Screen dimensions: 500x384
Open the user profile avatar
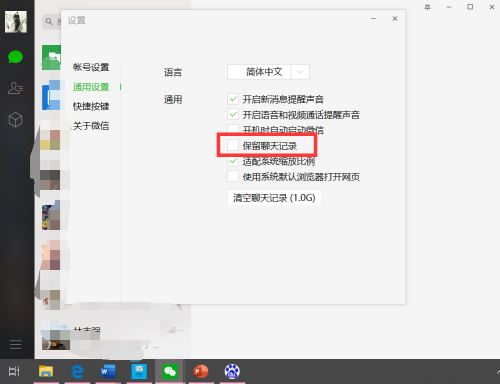tap(16, 22)
